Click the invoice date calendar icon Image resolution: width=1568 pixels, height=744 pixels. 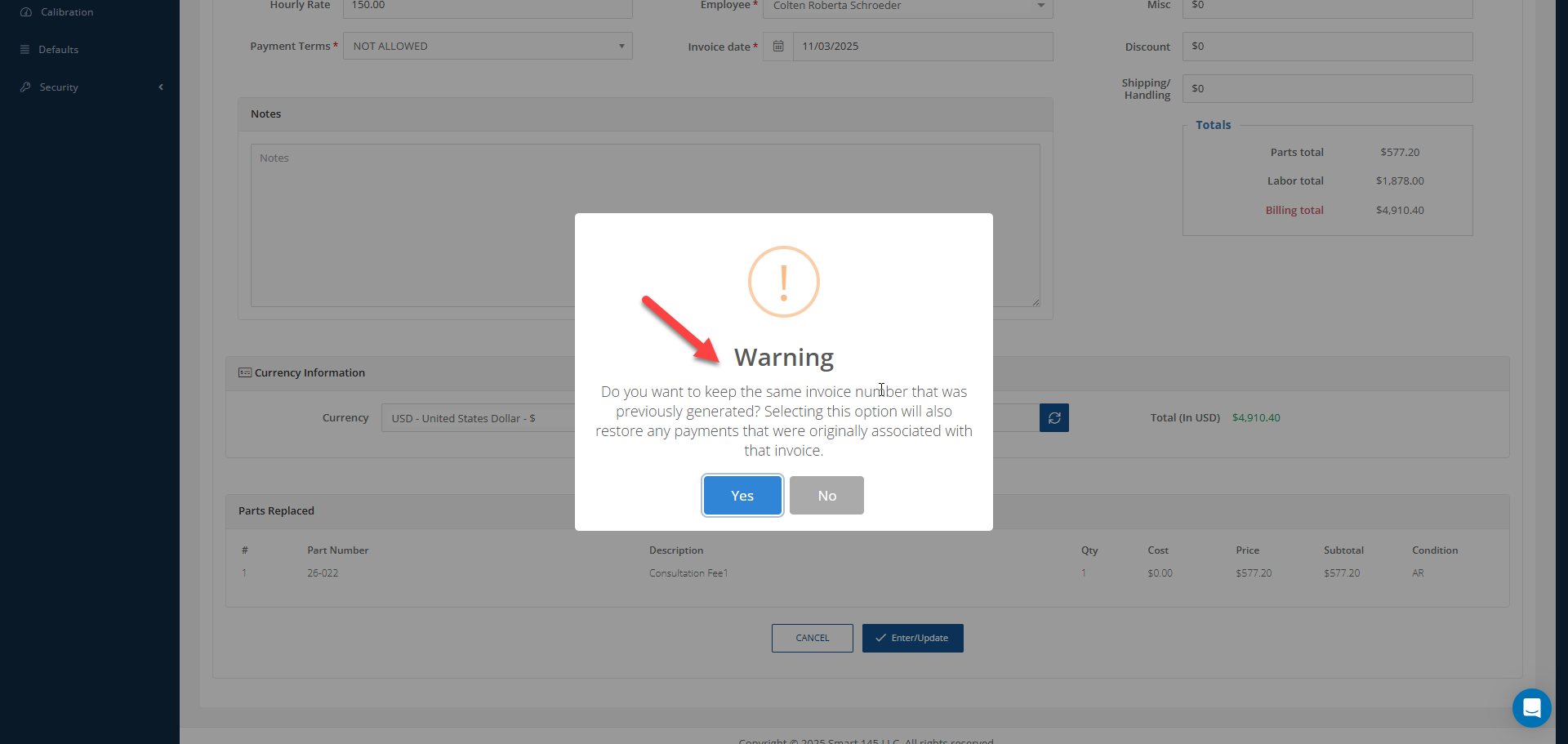[778, 47]
